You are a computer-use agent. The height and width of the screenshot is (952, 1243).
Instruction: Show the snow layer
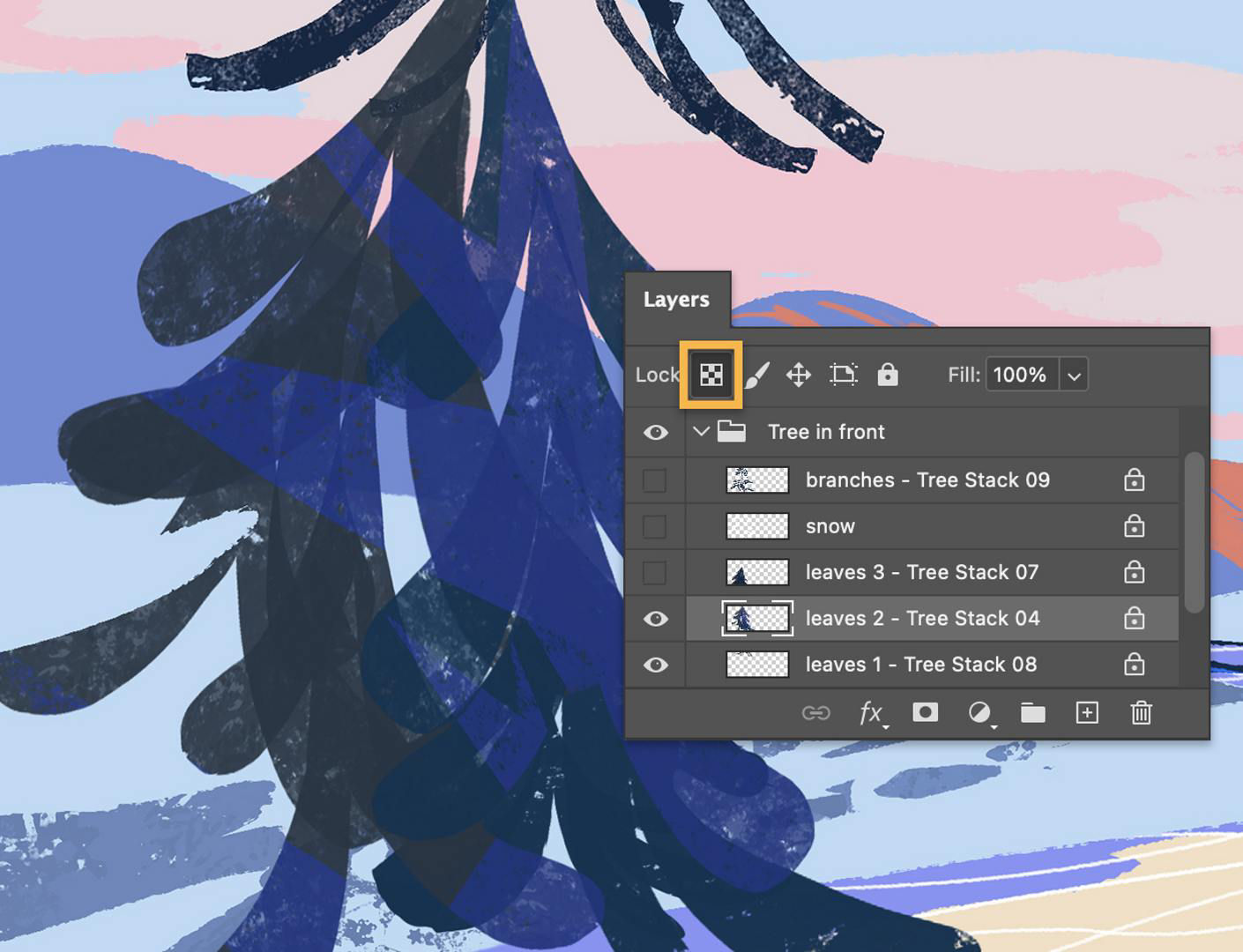656,525
